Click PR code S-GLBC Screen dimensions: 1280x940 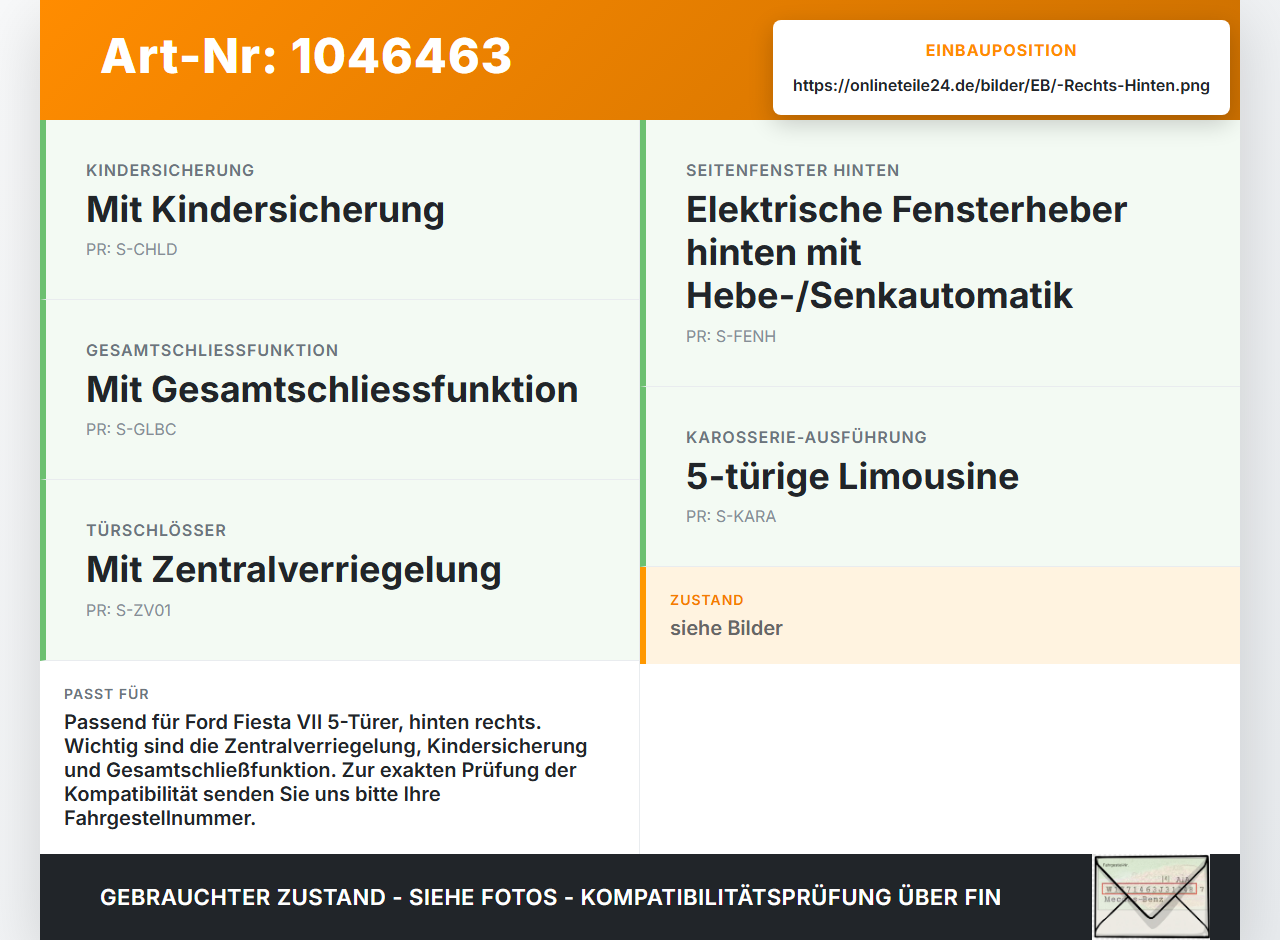click(x=131, y=430)
